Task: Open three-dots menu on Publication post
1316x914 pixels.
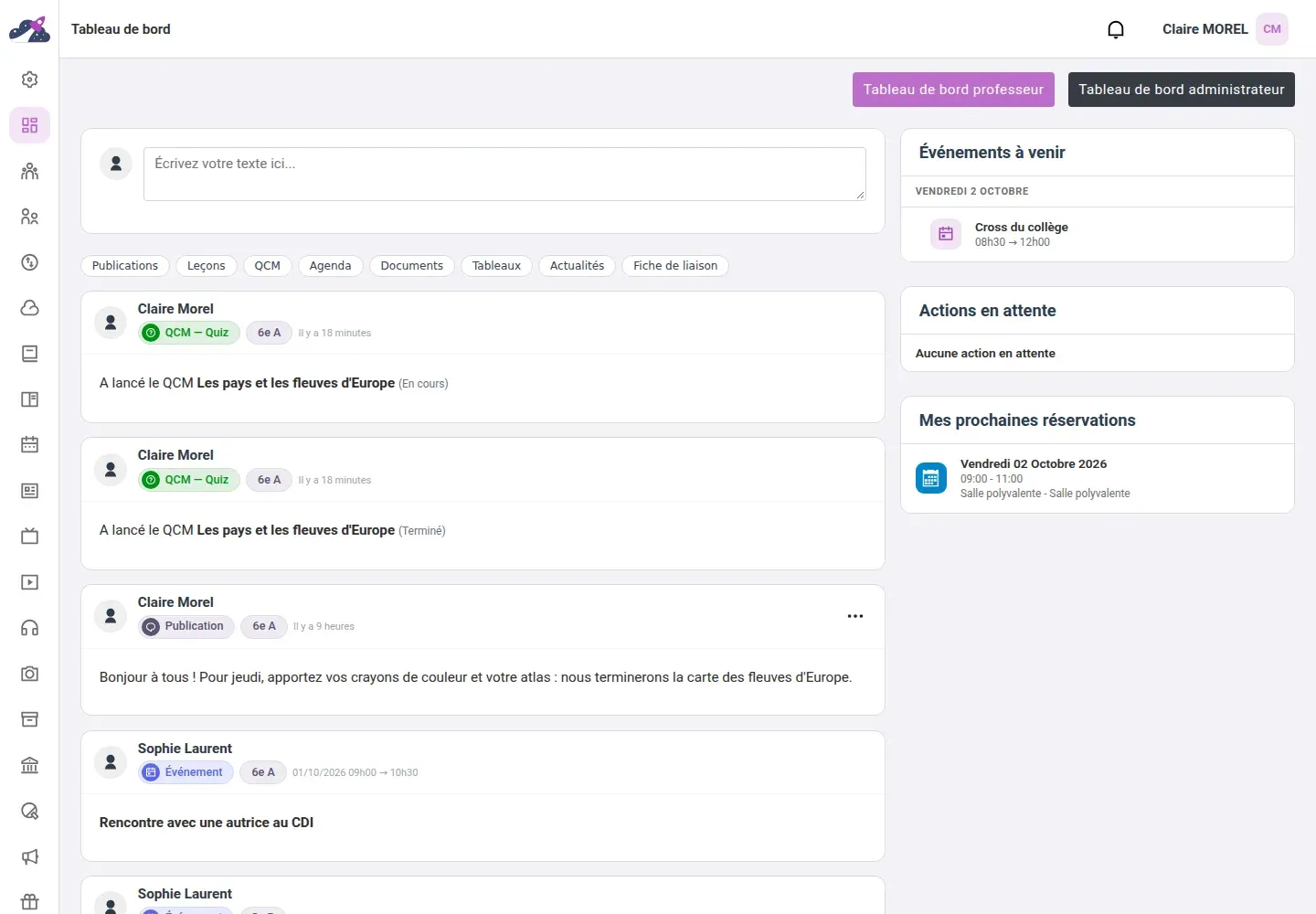Action: [x=855, y=616]
